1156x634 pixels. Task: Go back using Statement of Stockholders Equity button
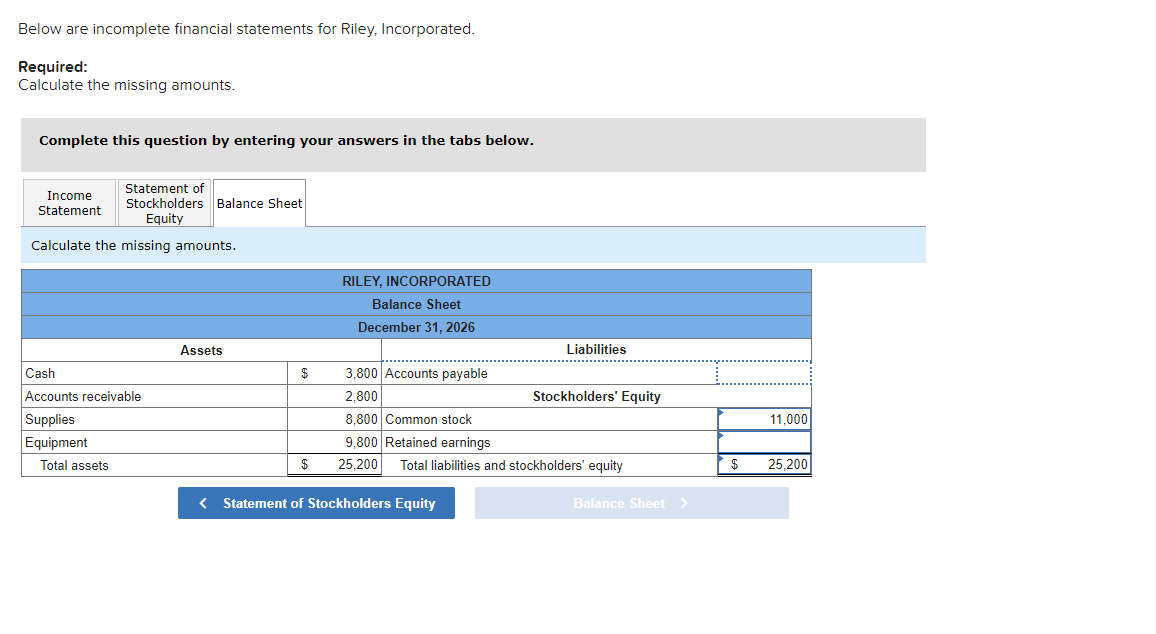click(x=316, y=503)
